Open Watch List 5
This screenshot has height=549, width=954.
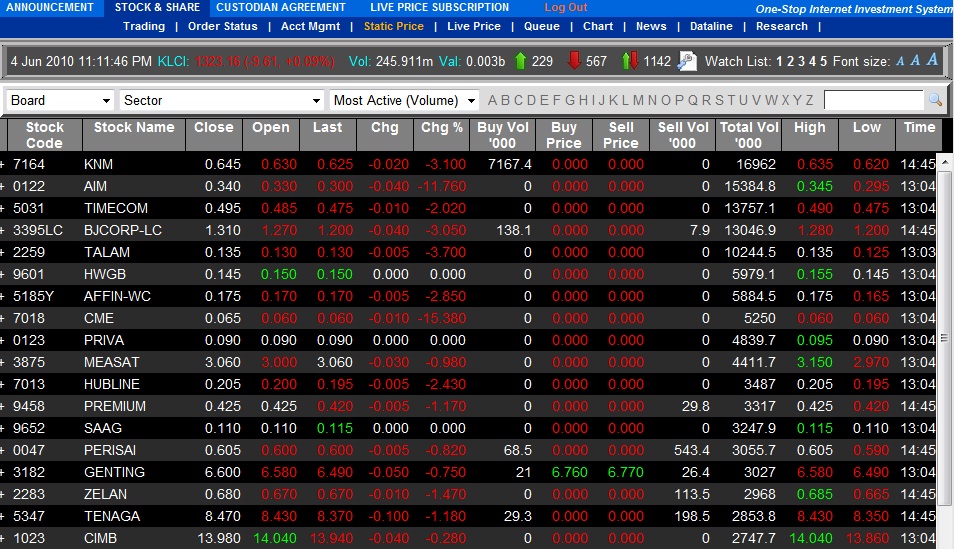(x=823, y=61)
